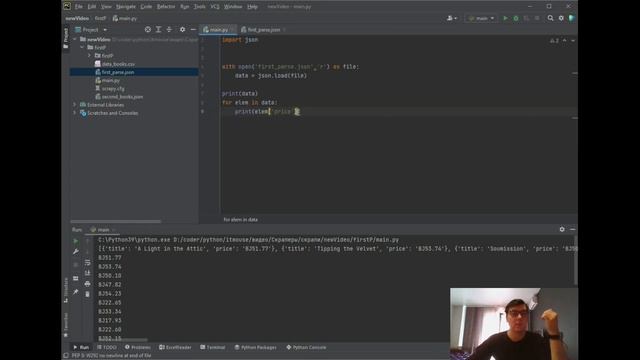Viewport: 640px width, 360px height.
Task: Open the Window menu
Action: pyautogui.click(x=233, y=7)
